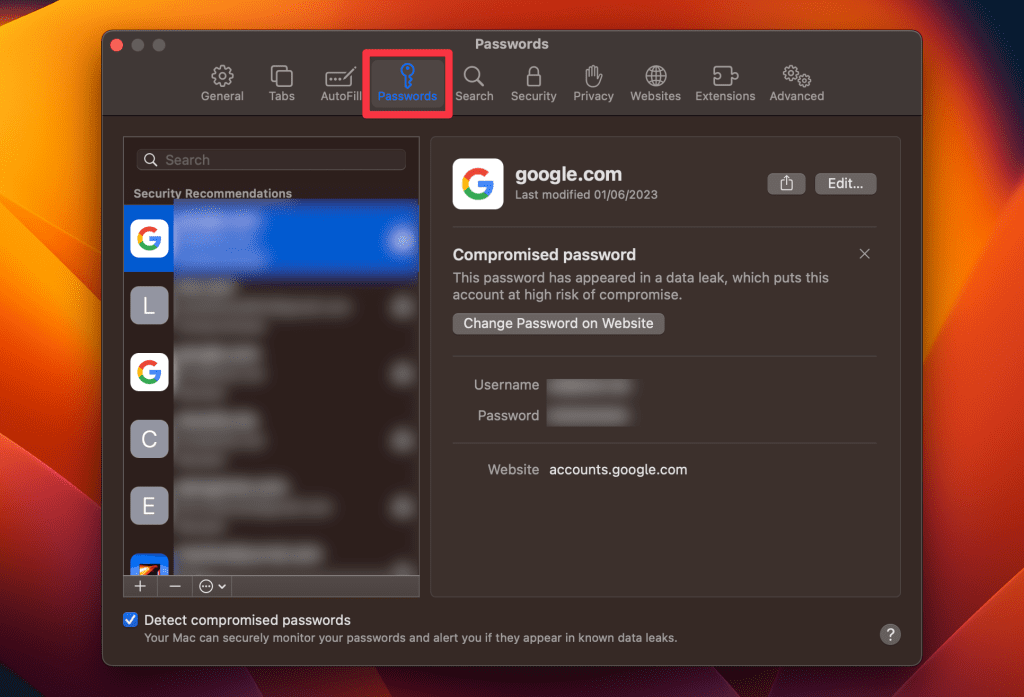
Task: Click the Compromised password heading
Action: [x=544, y=255]
